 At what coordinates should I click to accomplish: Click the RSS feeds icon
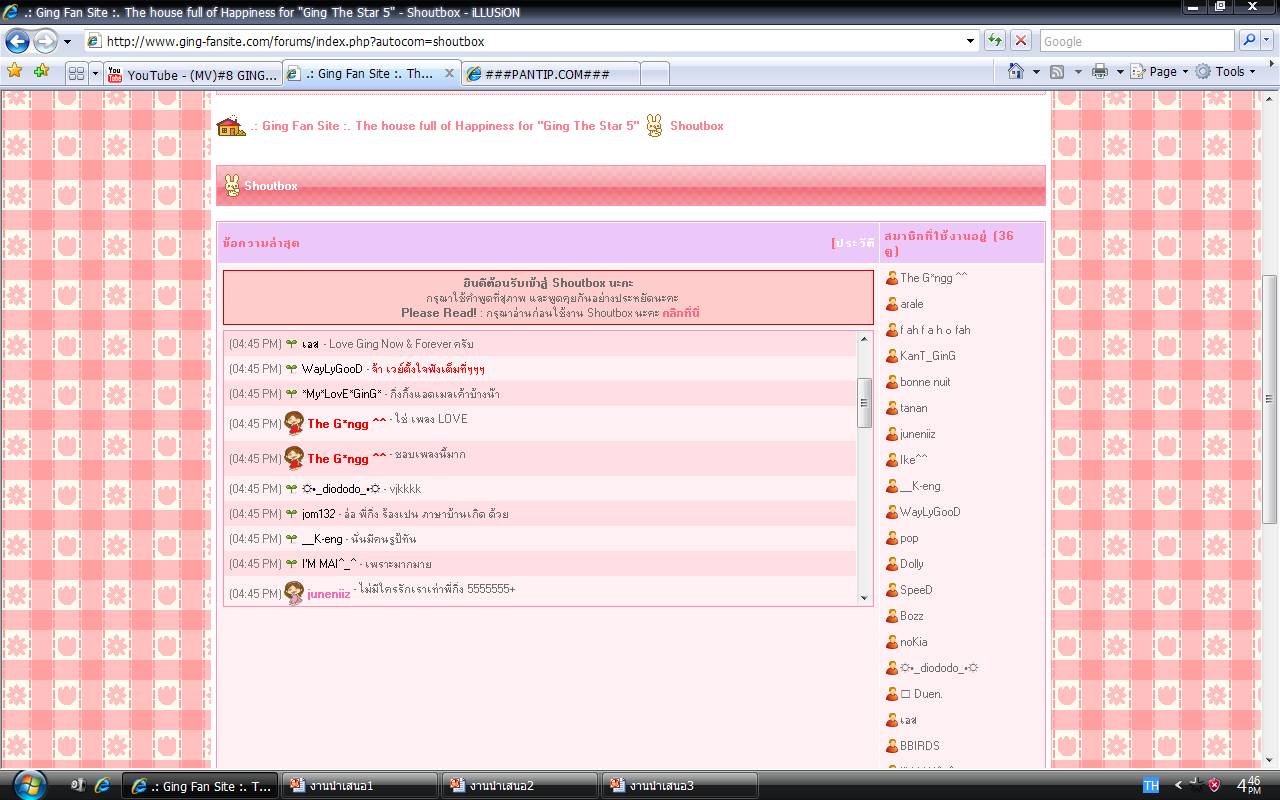coord(1058,71)
